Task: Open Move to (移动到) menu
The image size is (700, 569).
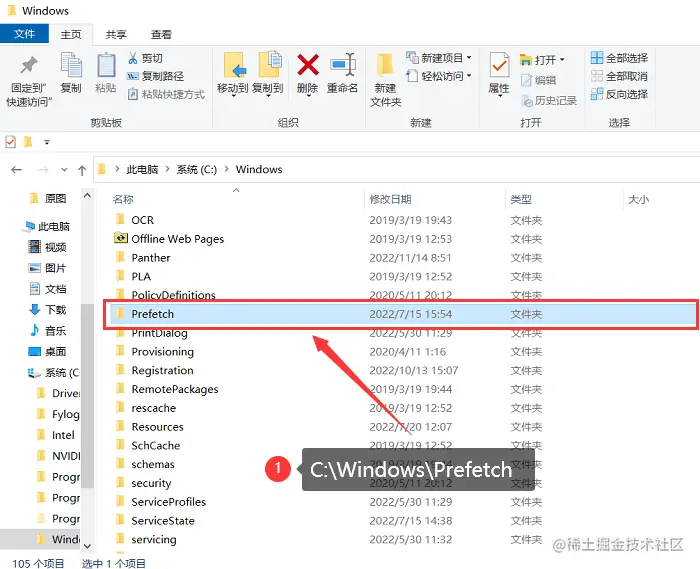Action: click(233, 74)
